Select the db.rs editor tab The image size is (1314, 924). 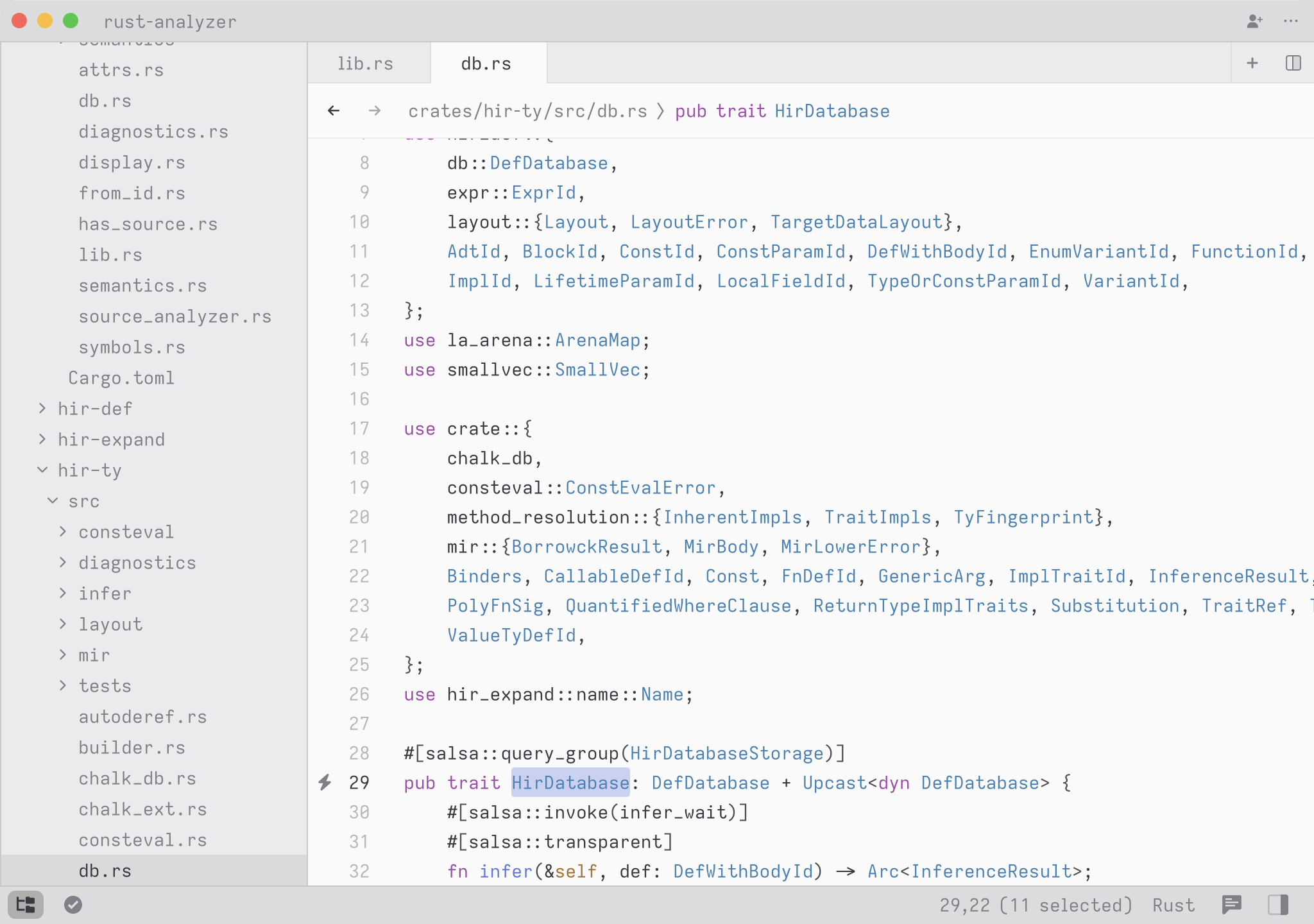pos(486,64)
